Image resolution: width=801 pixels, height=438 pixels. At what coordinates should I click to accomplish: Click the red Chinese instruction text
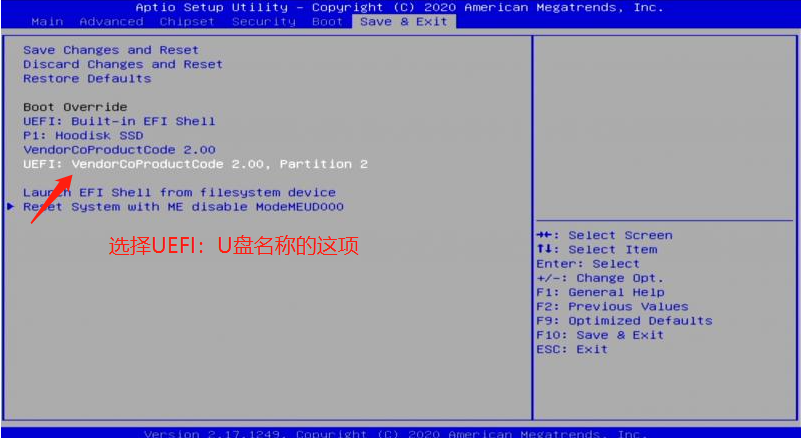point(233,246)
